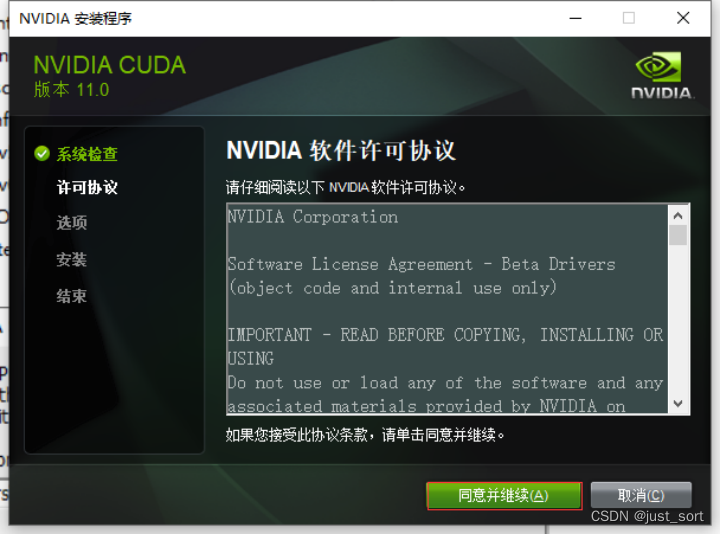Click the license text scrollbar thumb
Screen dimensions: 720x534
pos(678,235)
